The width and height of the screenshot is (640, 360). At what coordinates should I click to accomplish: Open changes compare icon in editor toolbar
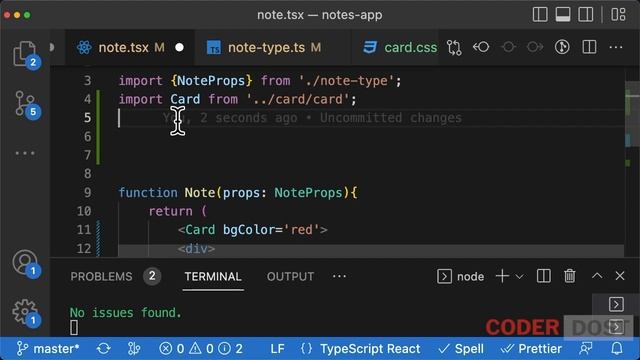click(x=454, y=48)
